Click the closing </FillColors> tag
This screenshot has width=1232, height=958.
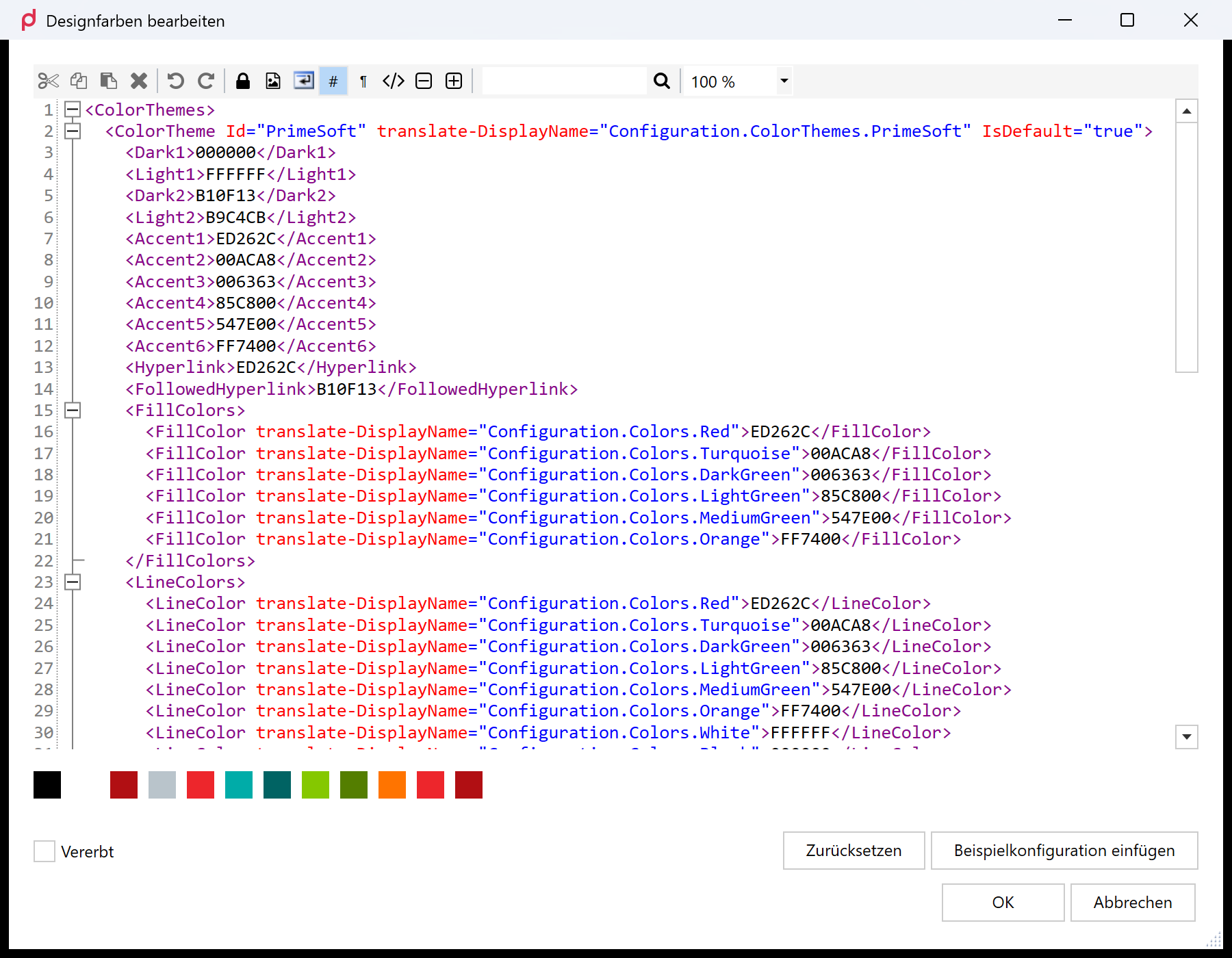(190, 561)
